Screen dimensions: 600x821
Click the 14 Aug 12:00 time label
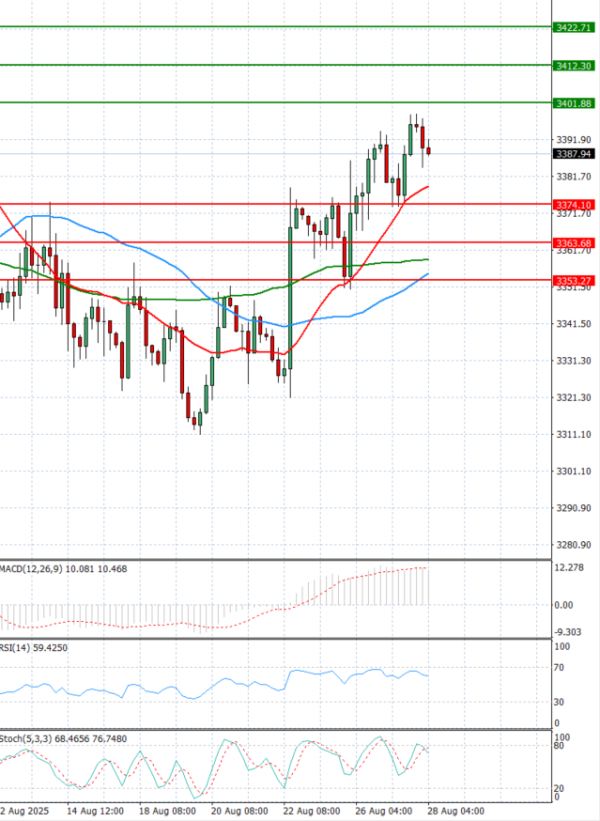pyautogui.click(x=95, y=811)
